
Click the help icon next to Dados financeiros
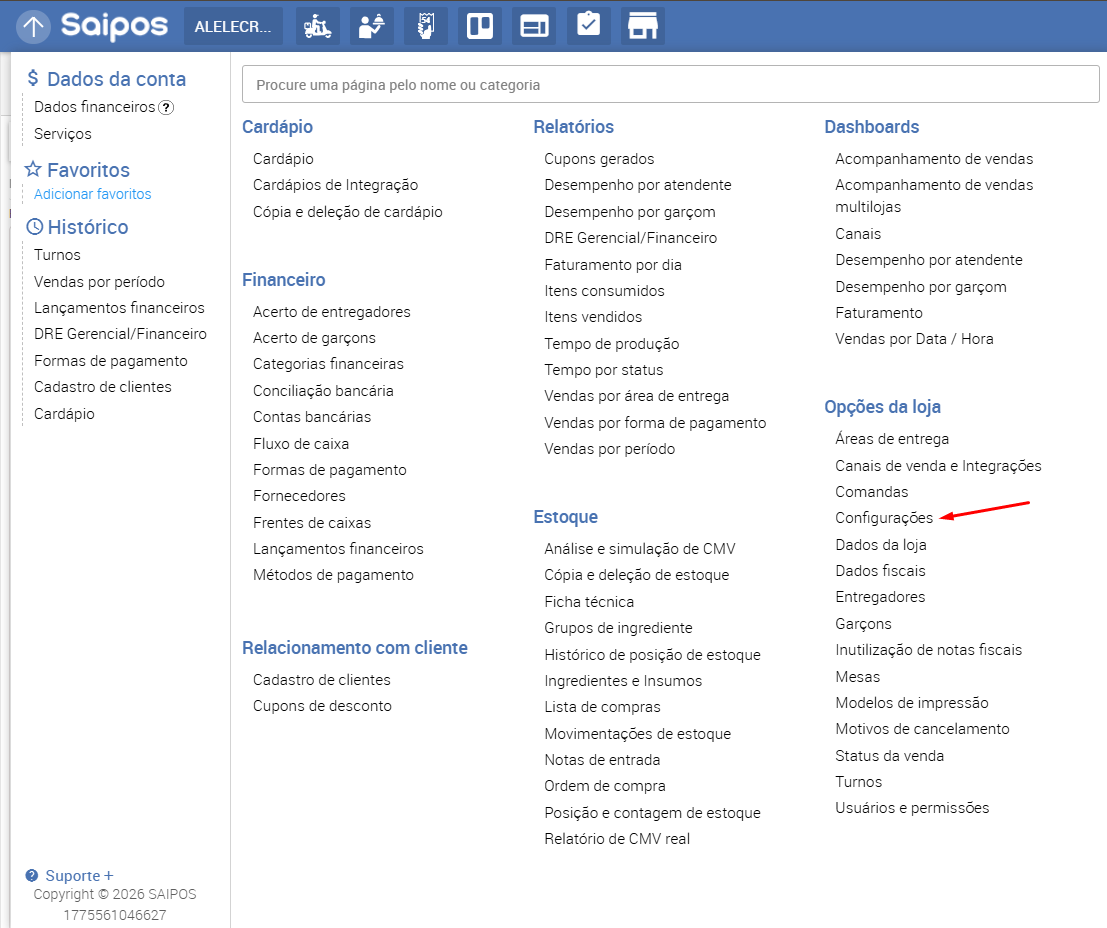[166, 107]
